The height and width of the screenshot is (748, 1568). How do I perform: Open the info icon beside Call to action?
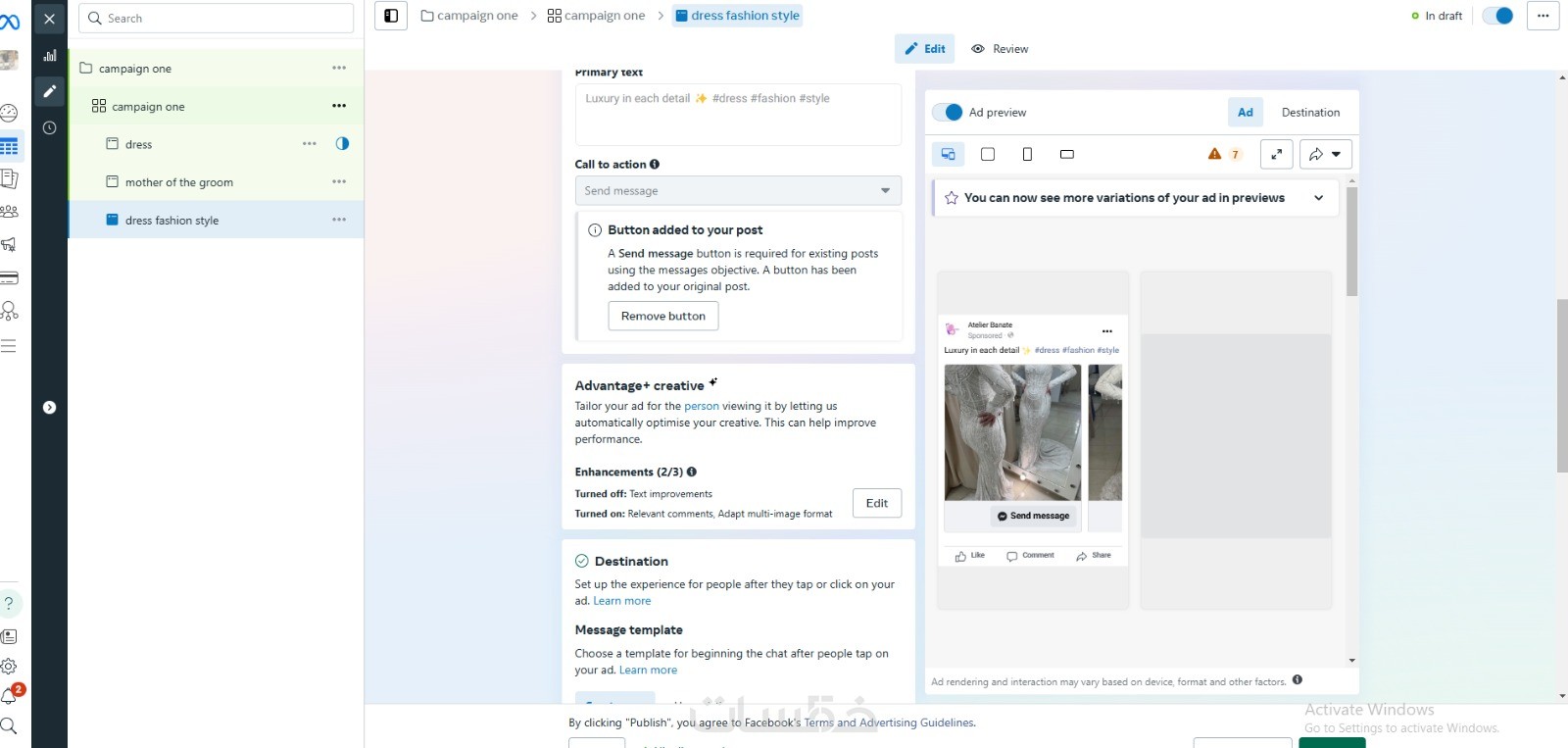tap(655, 165)
